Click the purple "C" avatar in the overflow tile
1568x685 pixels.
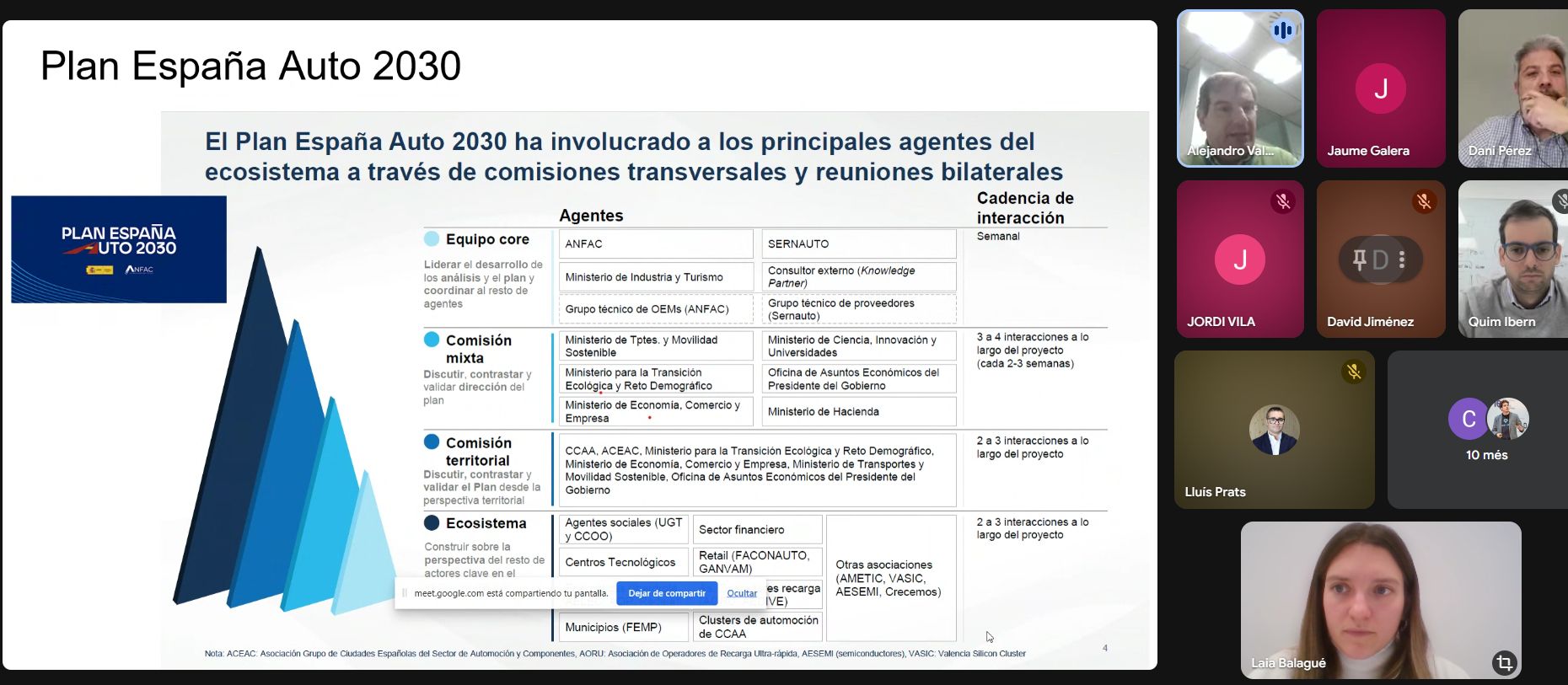(x=1468, y=419)
